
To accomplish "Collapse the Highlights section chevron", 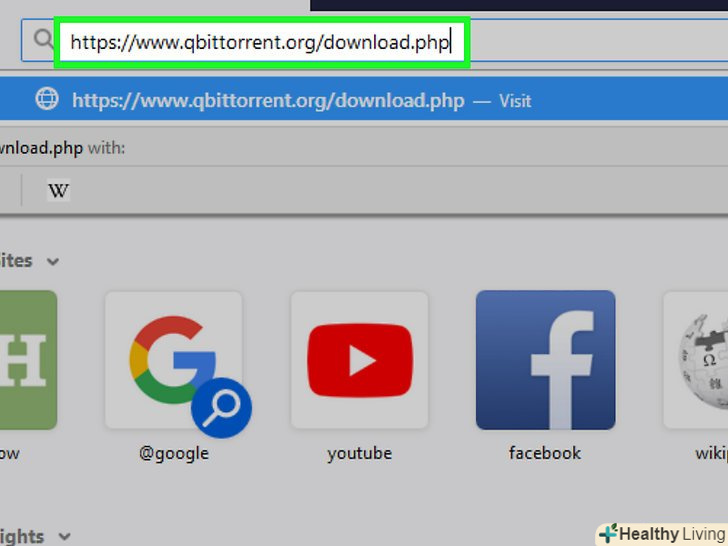I will (x=65, y=537).
